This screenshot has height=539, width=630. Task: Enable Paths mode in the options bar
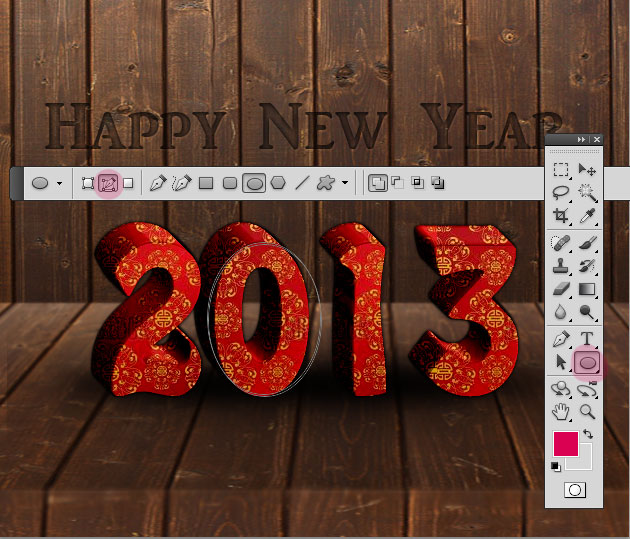pos(108,183)
